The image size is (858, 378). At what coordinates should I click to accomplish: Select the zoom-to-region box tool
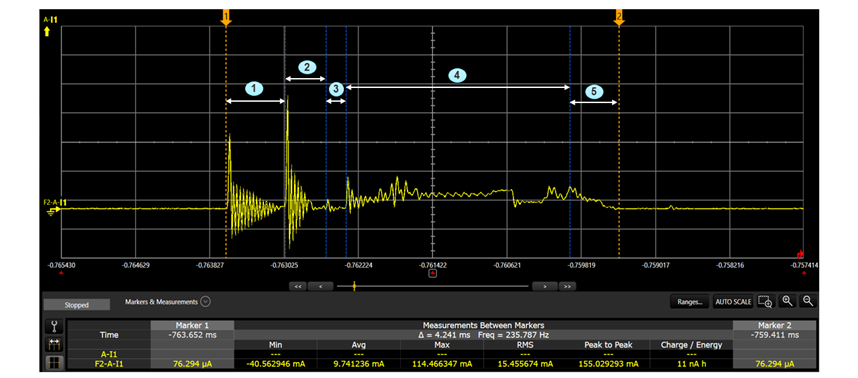coord(764,301)
